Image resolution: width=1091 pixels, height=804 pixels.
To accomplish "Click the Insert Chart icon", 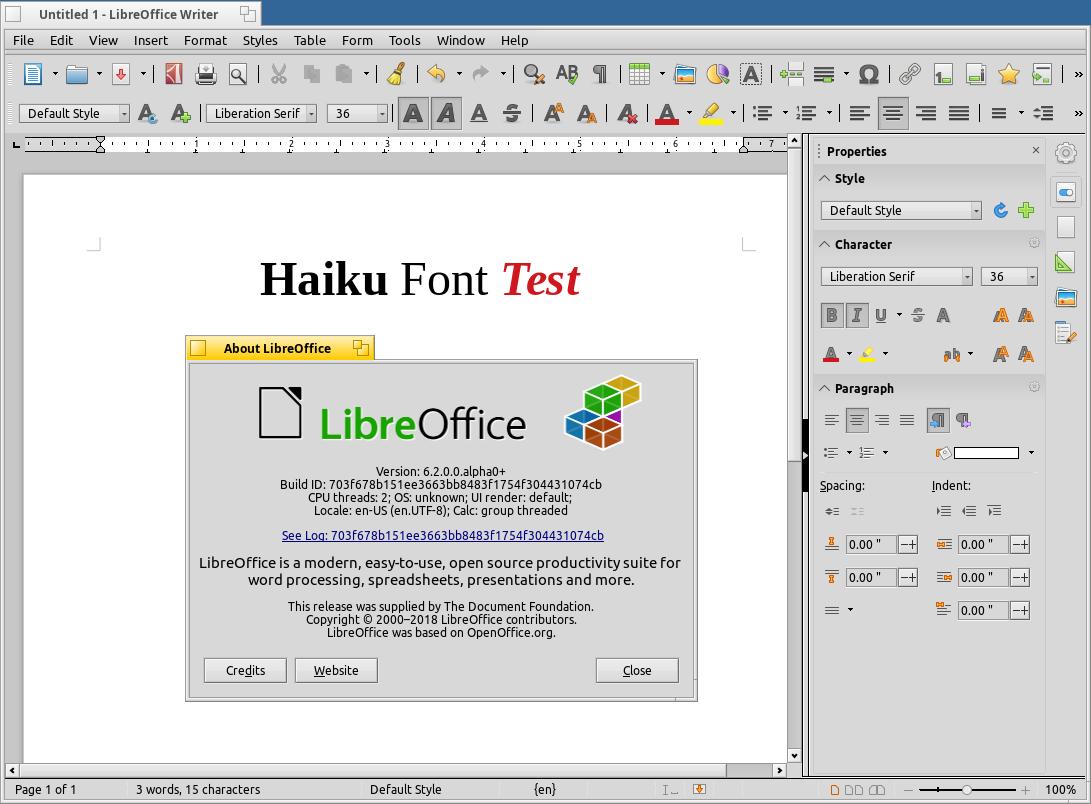I will coord(718,74).
